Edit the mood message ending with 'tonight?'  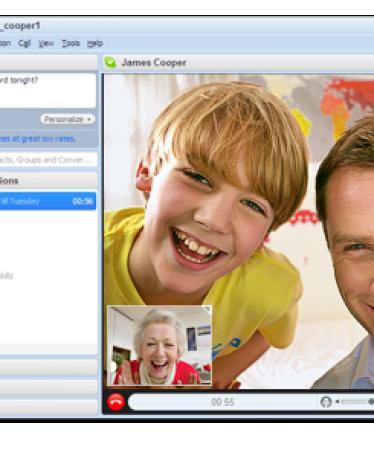48,90
